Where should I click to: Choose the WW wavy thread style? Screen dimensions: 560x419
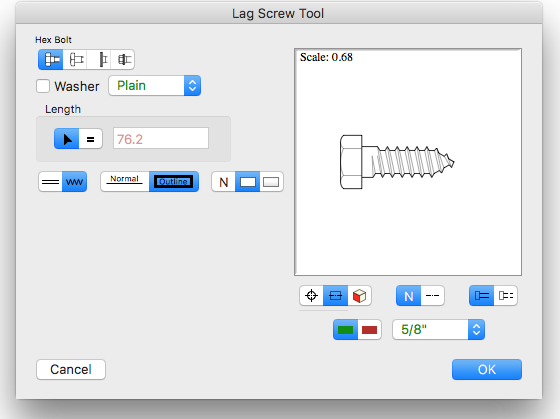74,182
